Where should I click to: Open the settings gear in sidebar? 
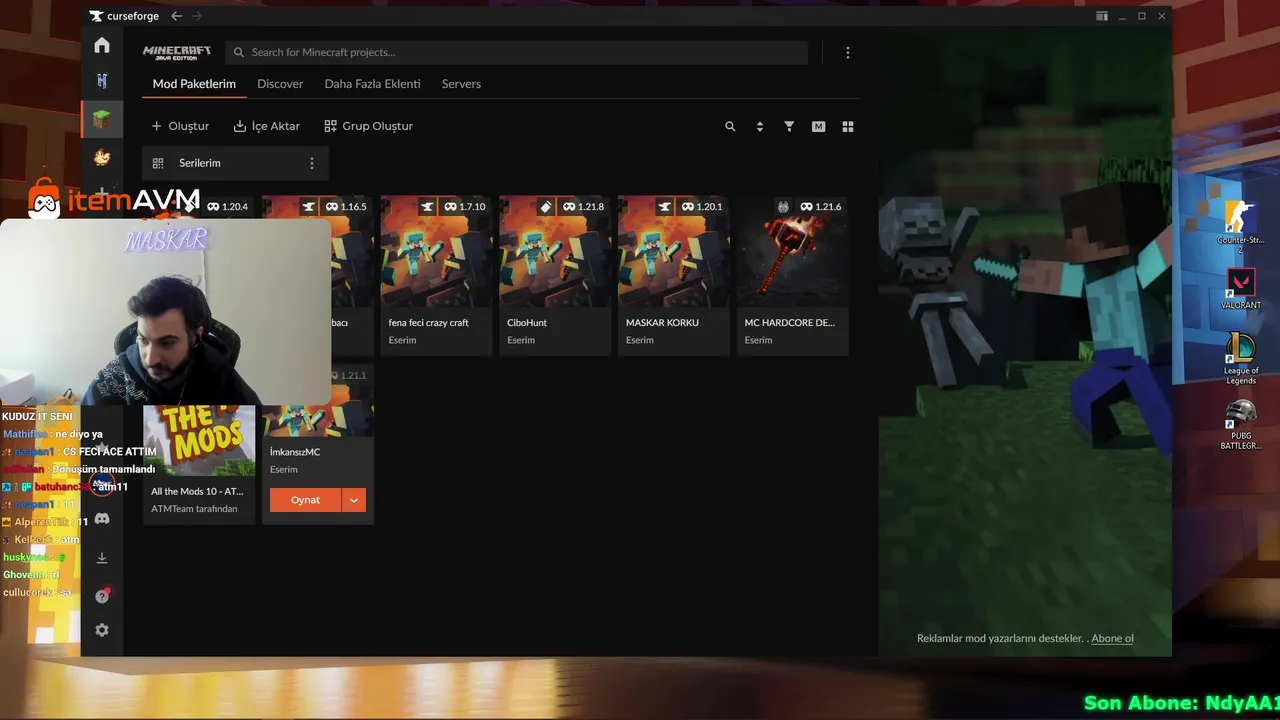pos(102,630)
